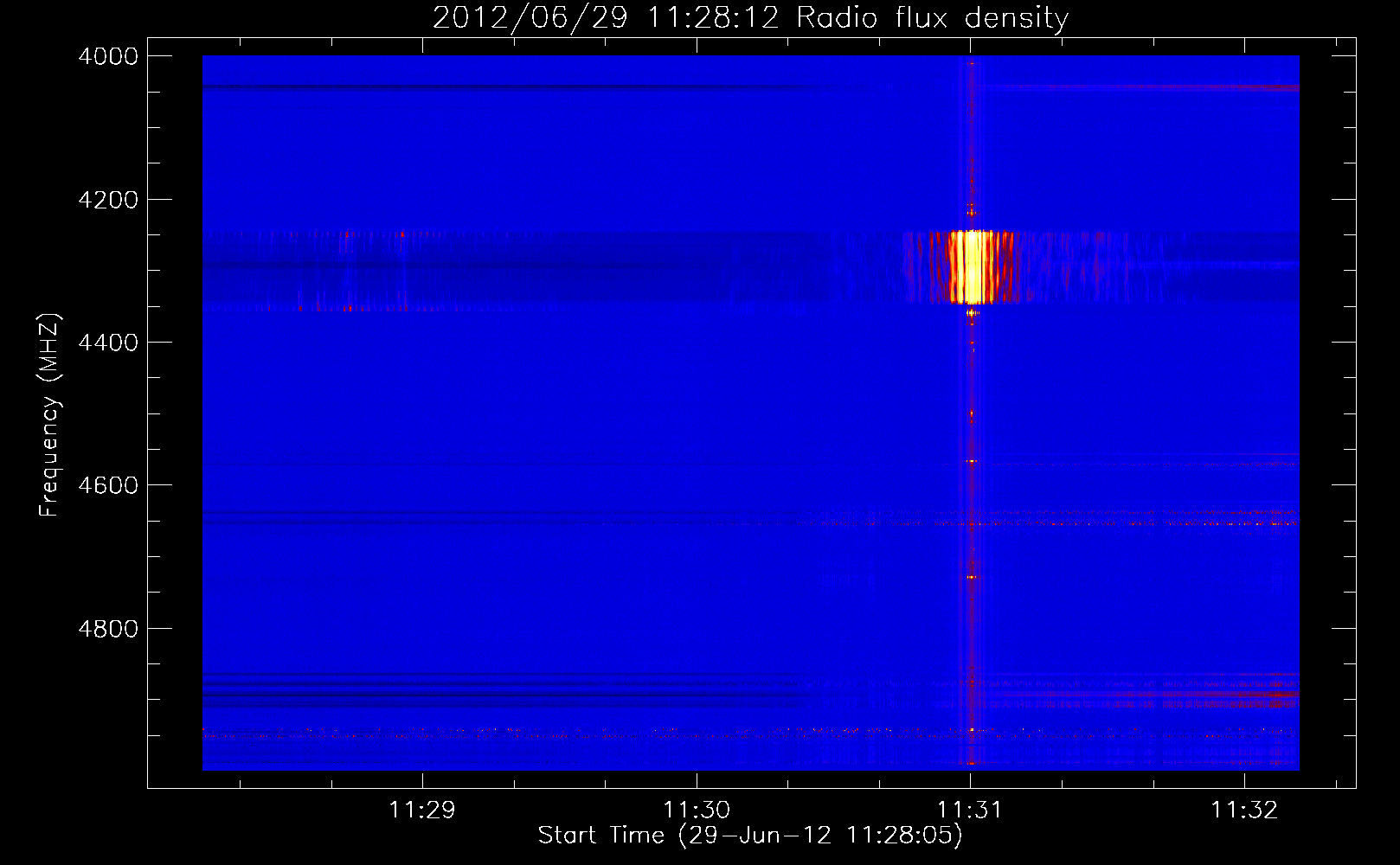Click the 11:32 time tick label
The width and height of the screenshot is (1400, 865).
(x=1244, y=810)
